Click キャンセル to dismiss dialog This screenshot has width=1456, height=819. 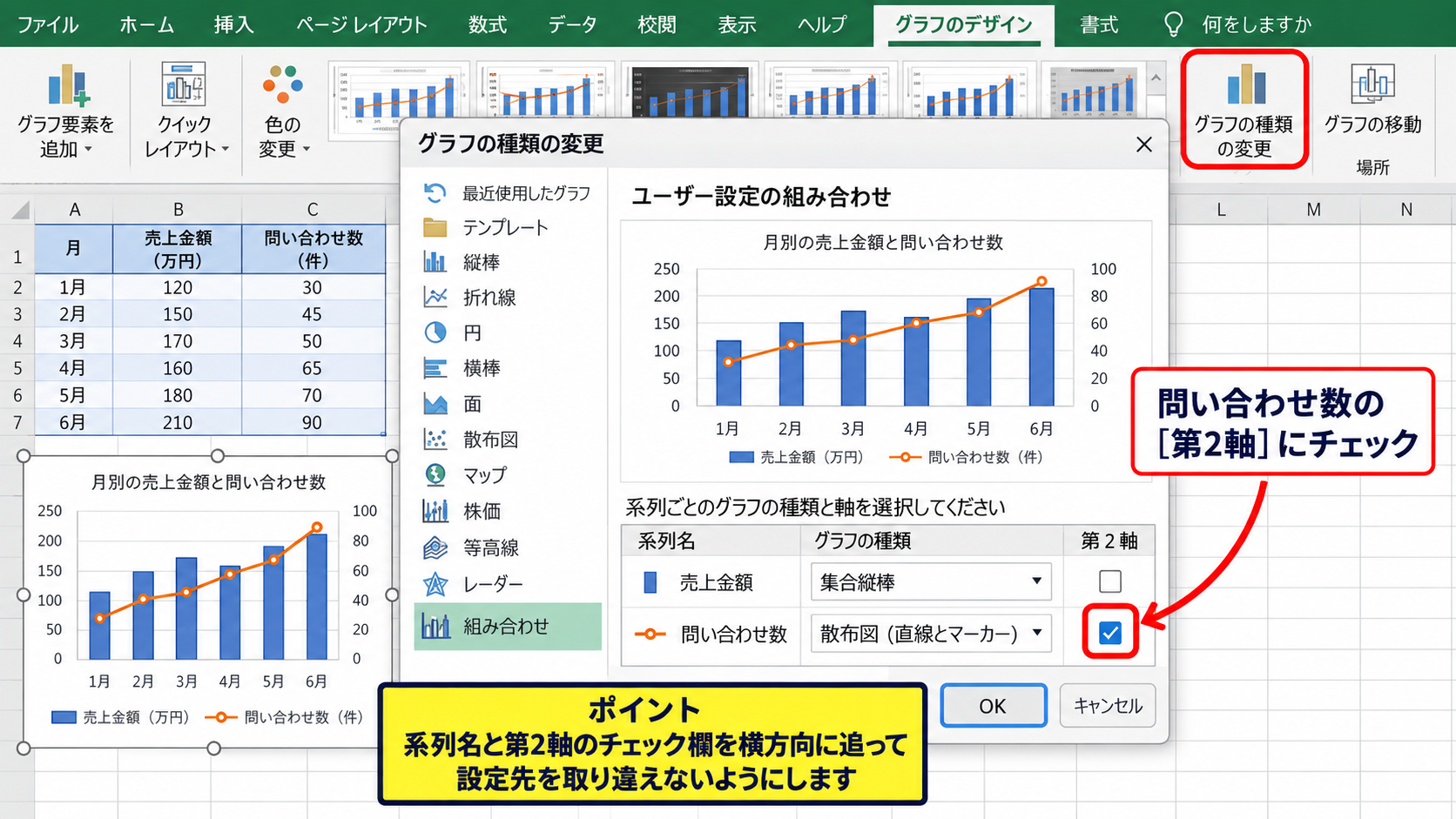click(1108, 706)
